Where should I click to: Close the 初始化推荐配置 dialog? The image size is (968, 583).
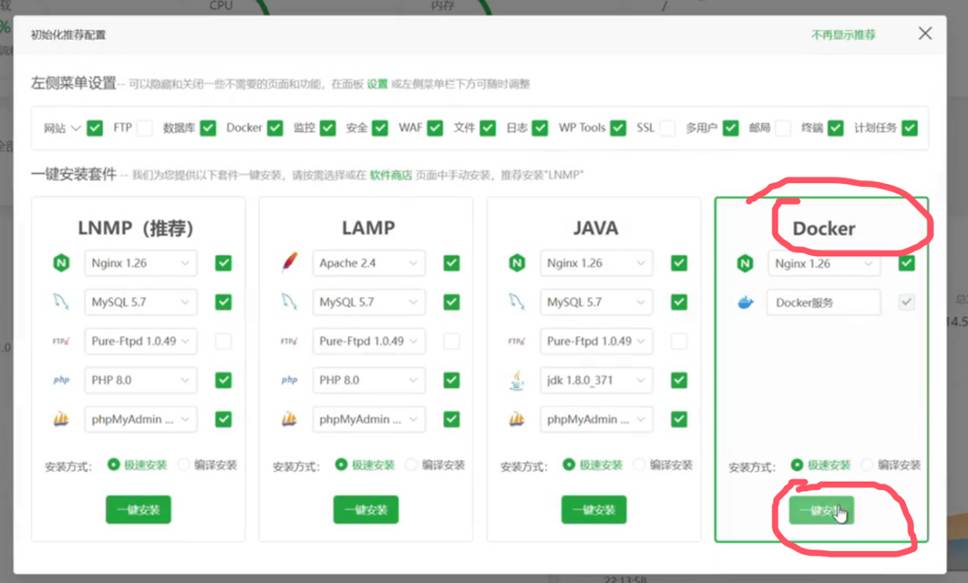coord(925,34)
